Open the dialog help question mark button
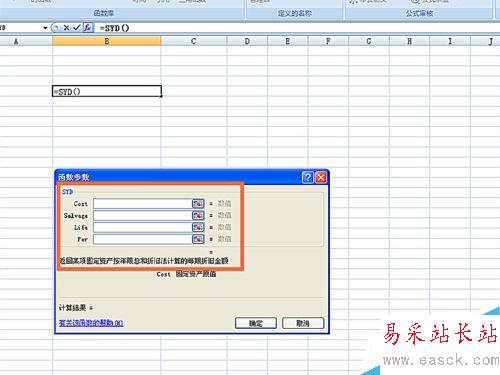The image size is (500, 375). (308, 177)
